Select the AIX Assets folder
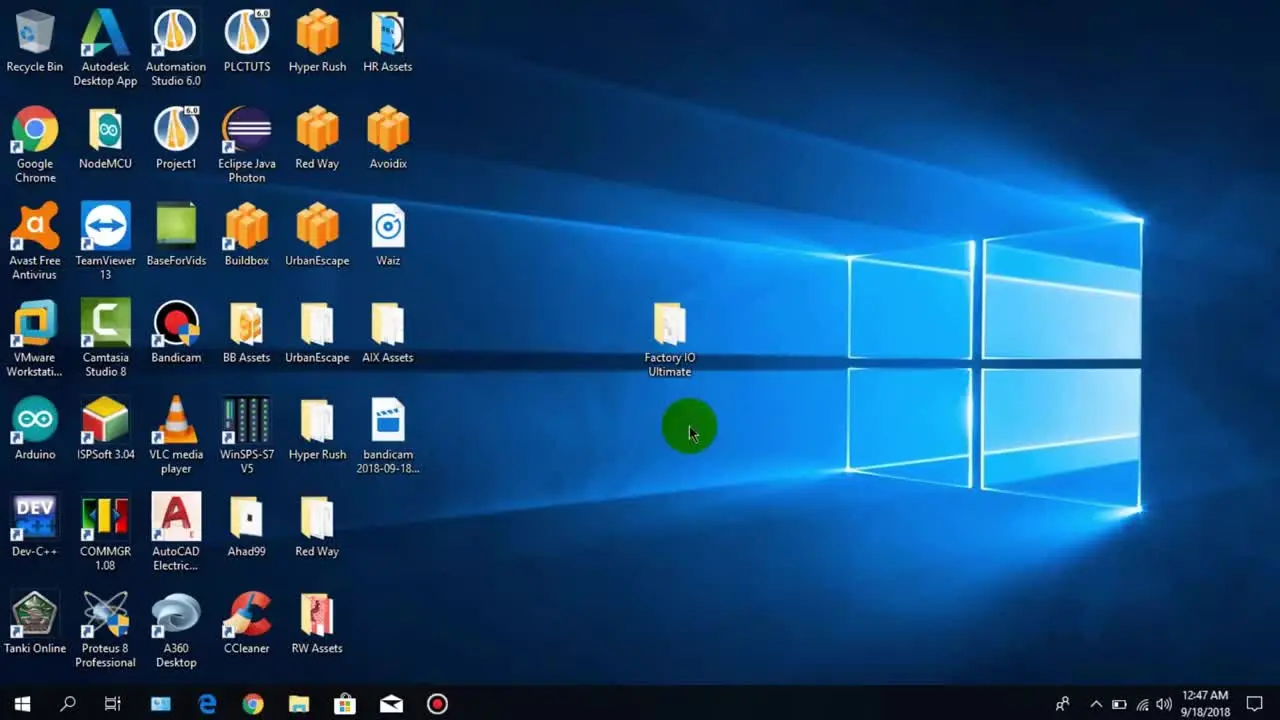1280x720 pixels. [388, 333]
